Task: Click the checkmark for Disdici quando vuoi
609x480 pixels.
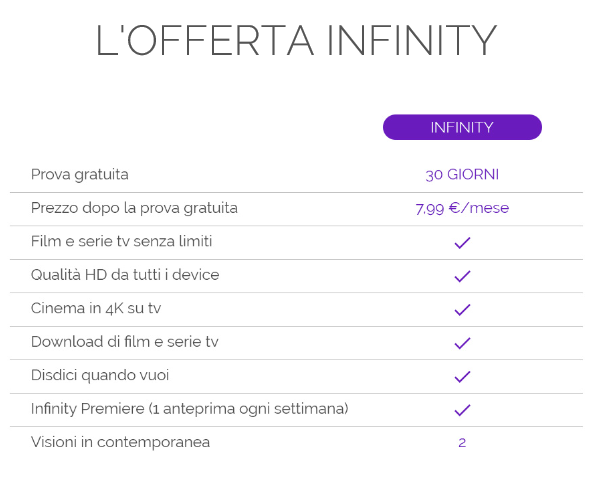Action: [462, 376]
